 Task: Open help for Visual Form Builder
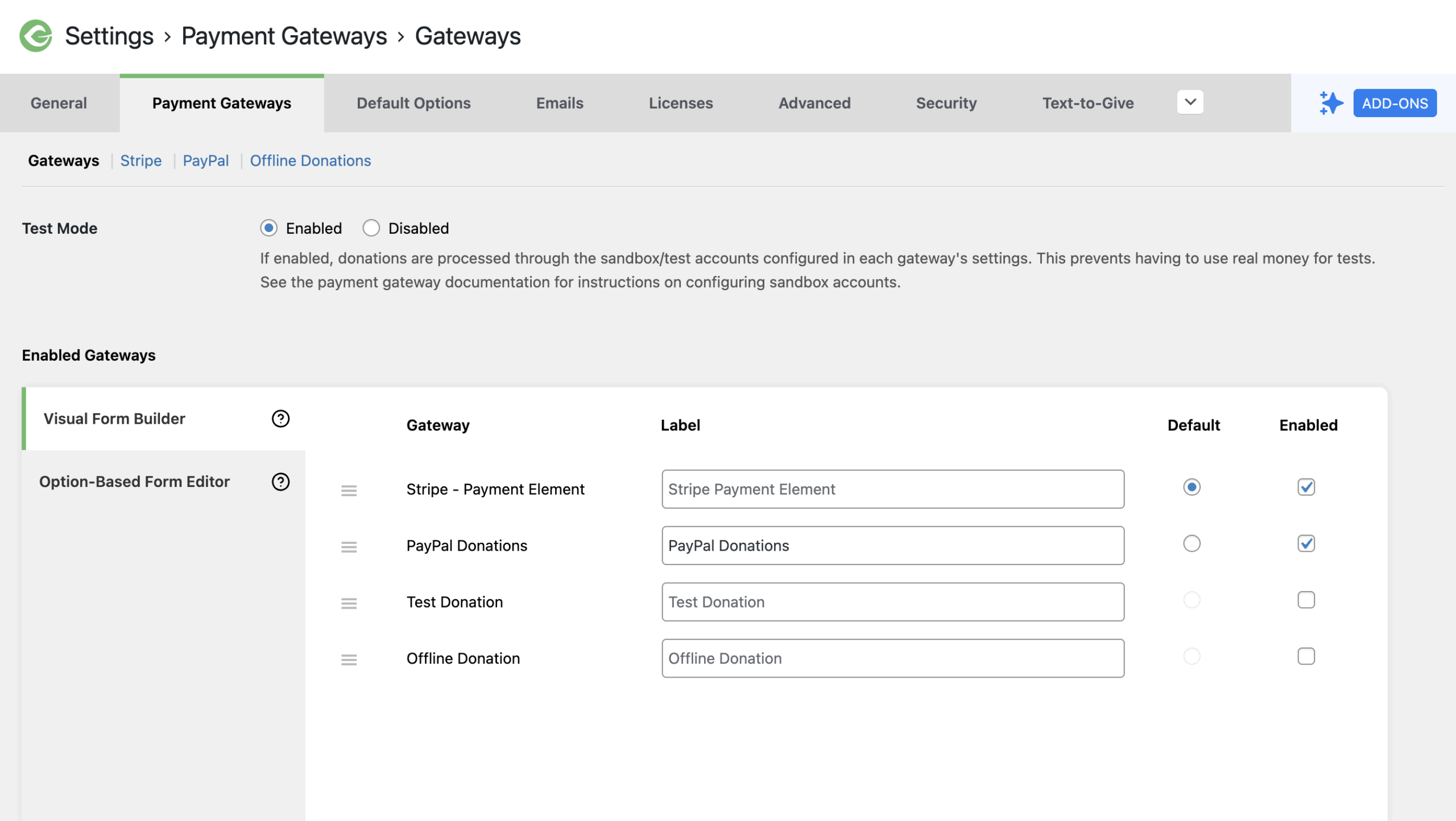click(279, 419)
